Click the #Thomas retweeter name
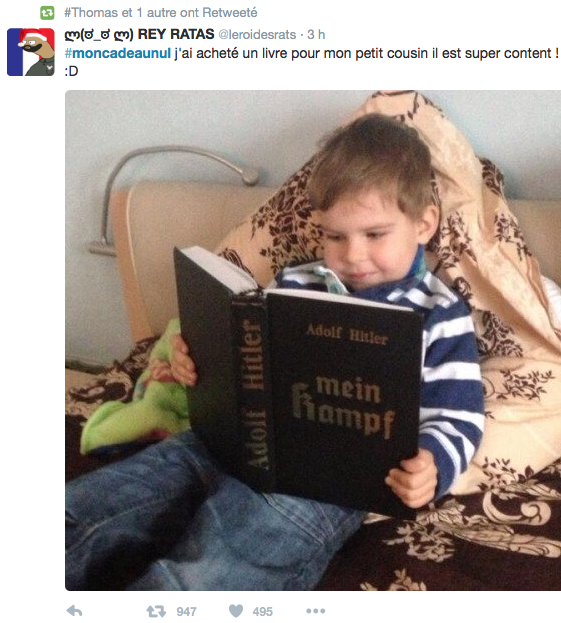 click(91, 13)
